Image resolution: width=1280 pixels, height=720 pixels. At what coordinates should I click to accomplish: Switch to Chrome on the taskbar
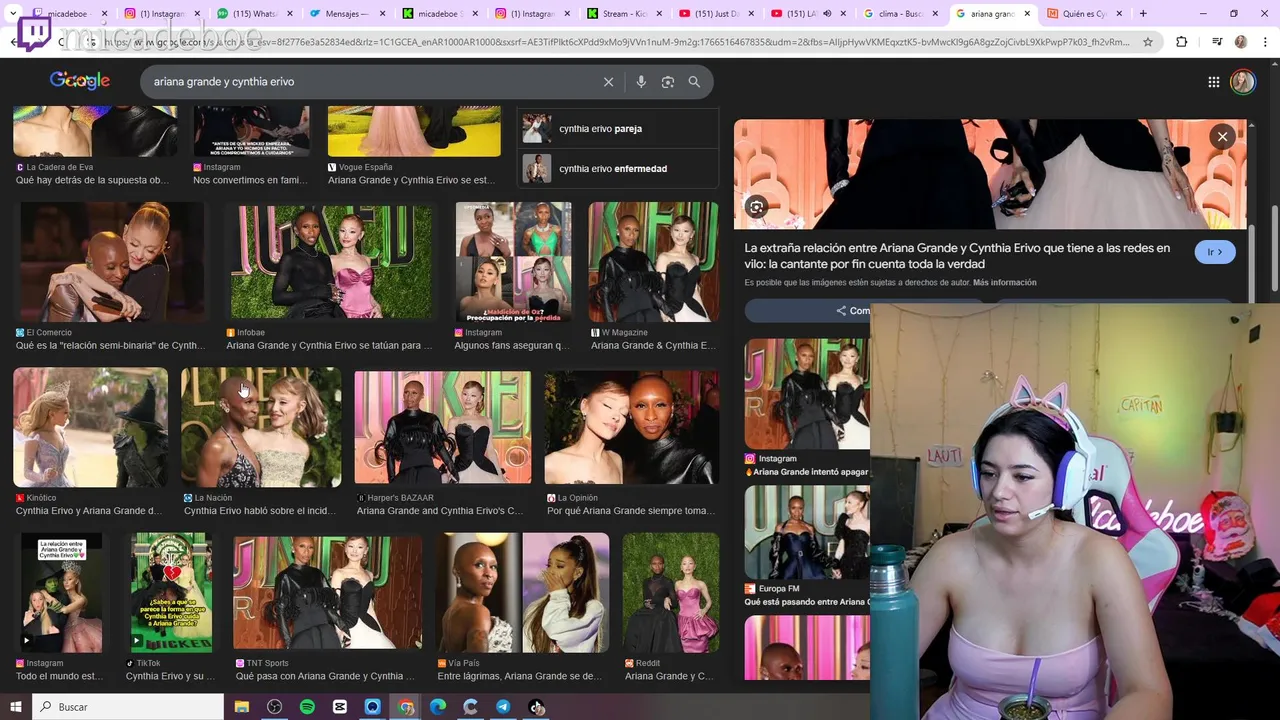[405, 707]
